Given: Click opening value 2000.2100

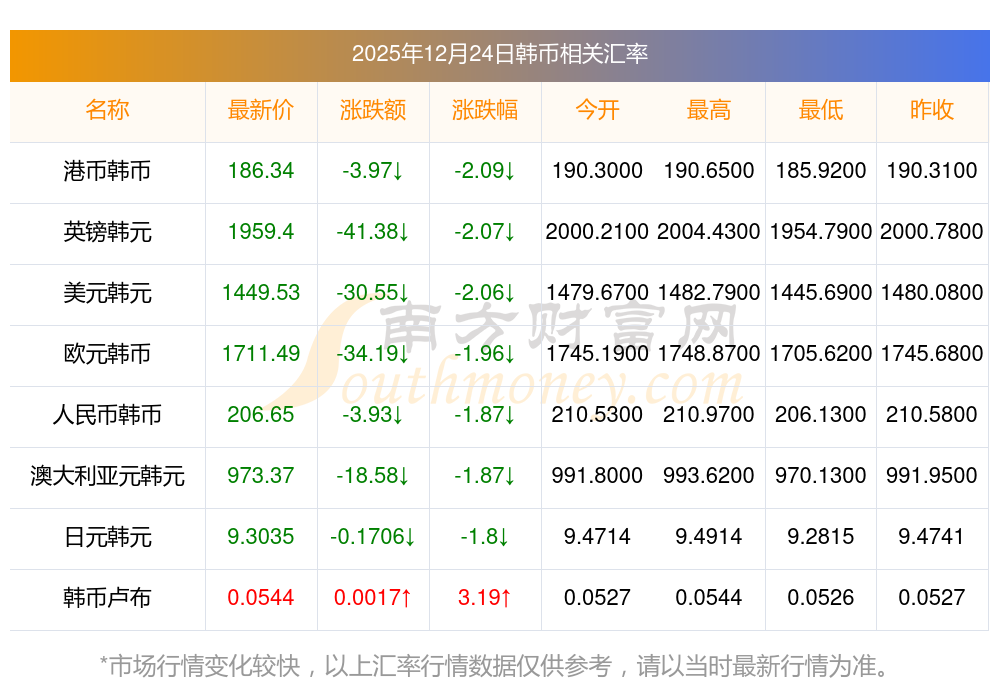Looking at the screenshot, I should [597, 231].
